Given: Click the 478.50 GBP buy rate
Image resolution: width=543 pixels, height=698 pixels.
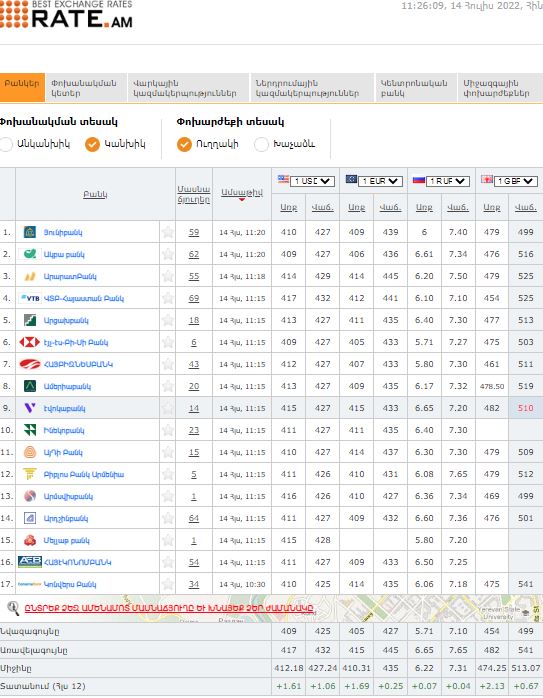Looking at the screenshot, I should [x=492, y=386].
